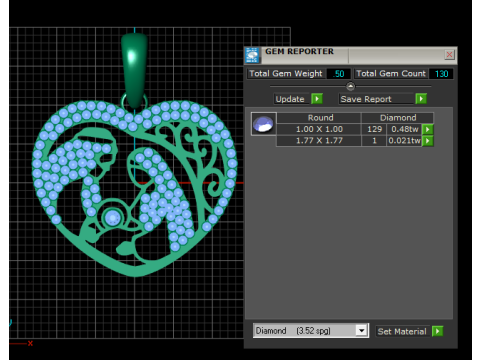Click the 1.00 X 1.00 size cell
480x360 pixels.
(319, 129)
